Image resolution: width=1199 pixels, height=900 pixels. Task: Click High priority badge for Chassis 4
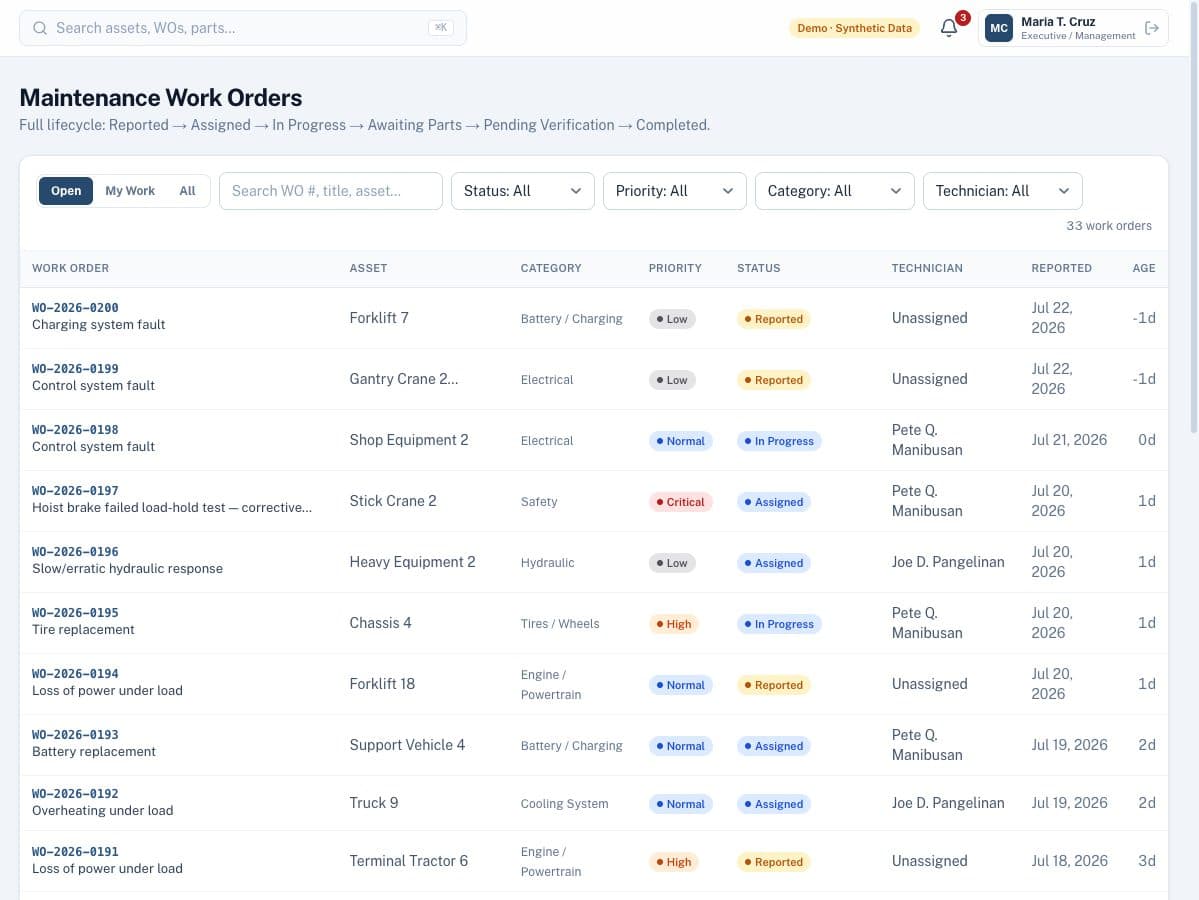click(x=674, y=624)
